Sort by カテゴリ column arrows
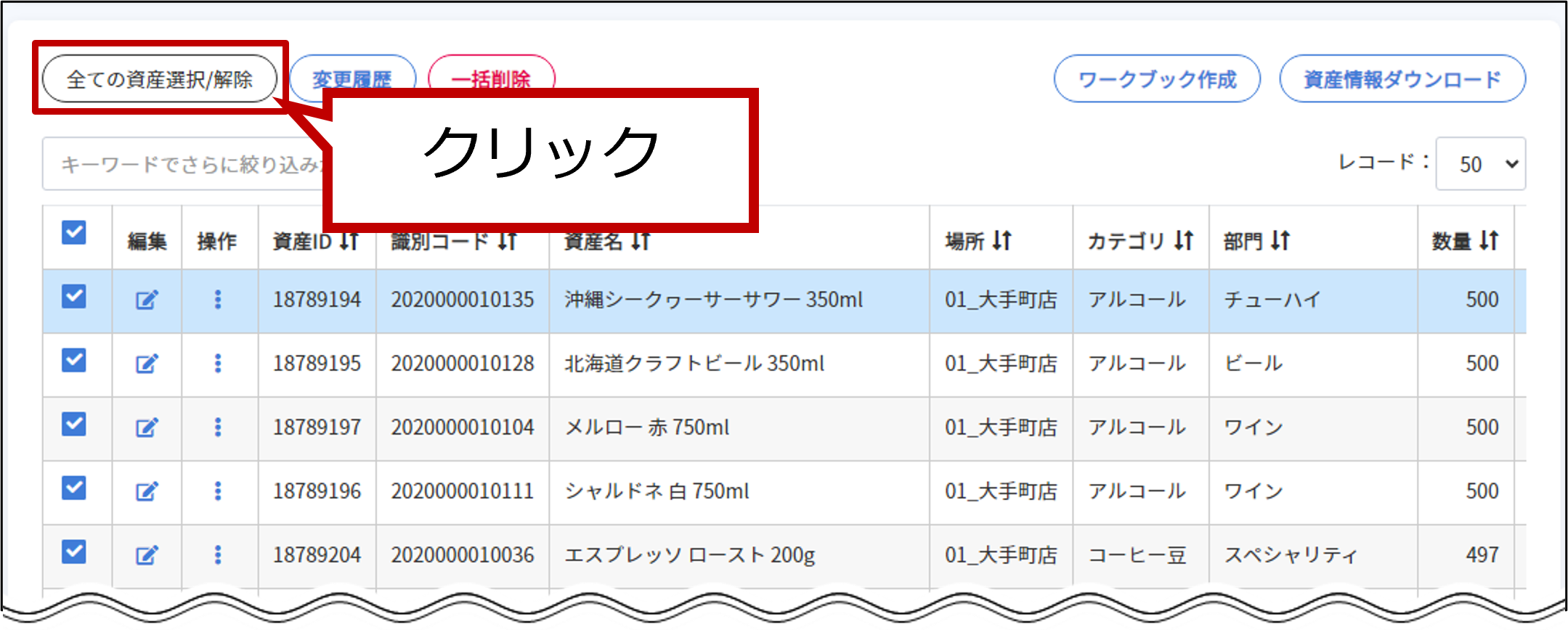This screenshot has height=630, width=1568. (1184, 240)
